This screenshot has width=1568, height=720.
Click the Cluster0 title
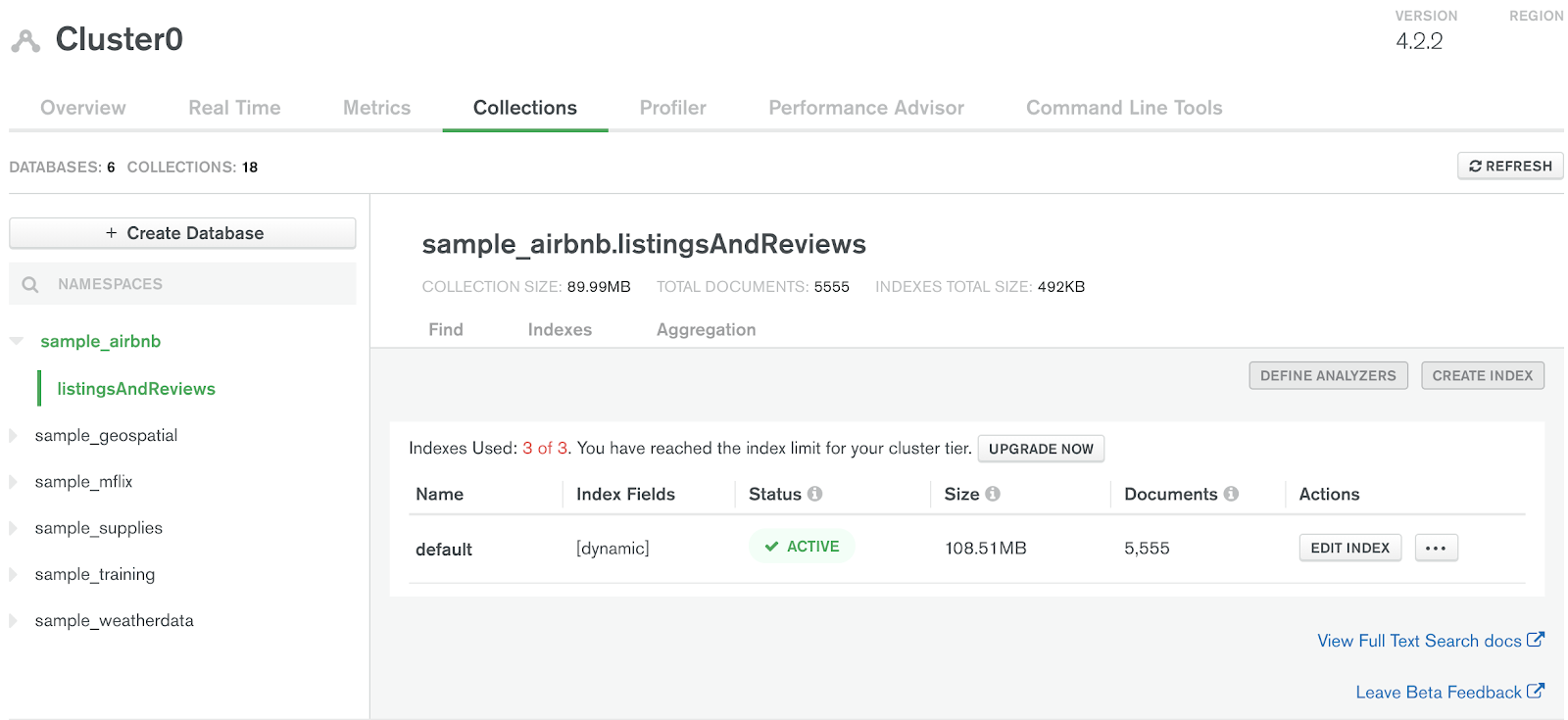119,39
